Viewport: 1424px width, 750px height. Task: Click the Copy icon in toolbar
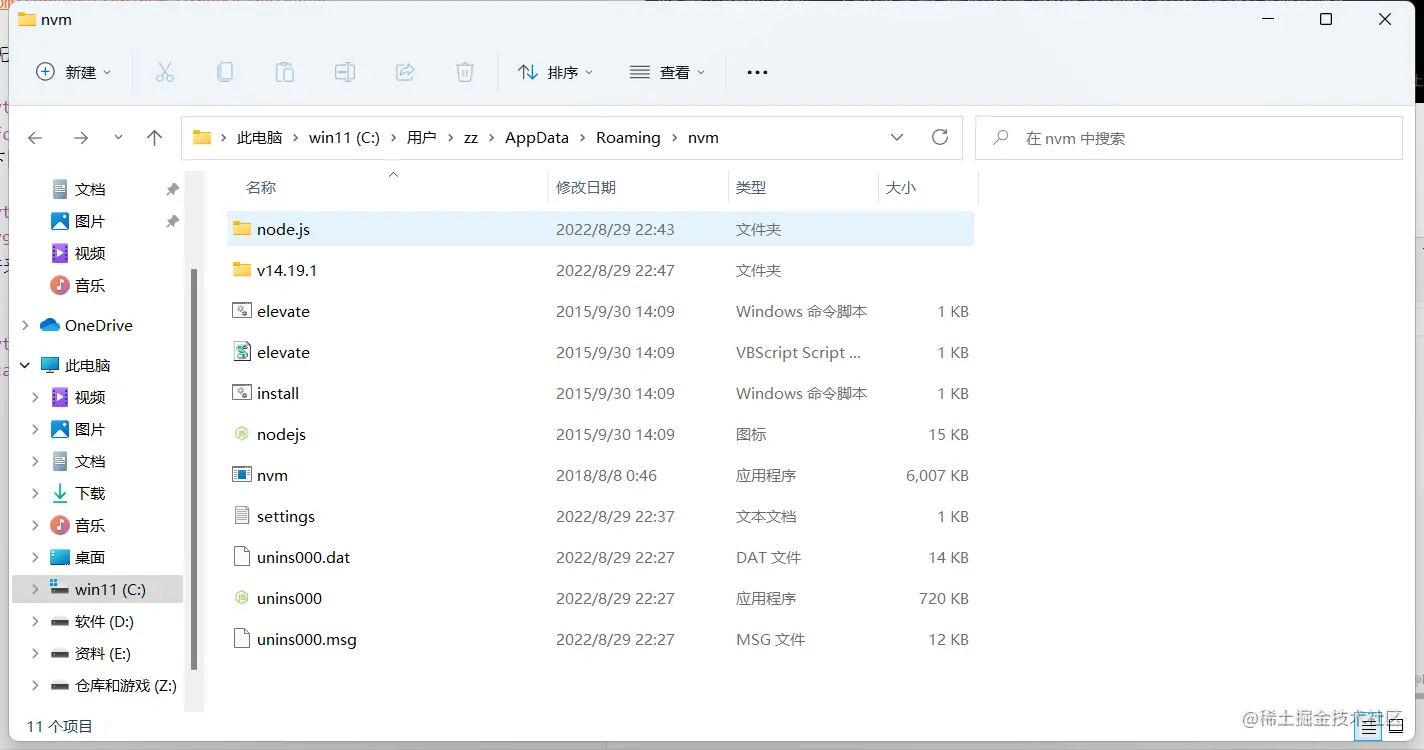tap(225, 72)
